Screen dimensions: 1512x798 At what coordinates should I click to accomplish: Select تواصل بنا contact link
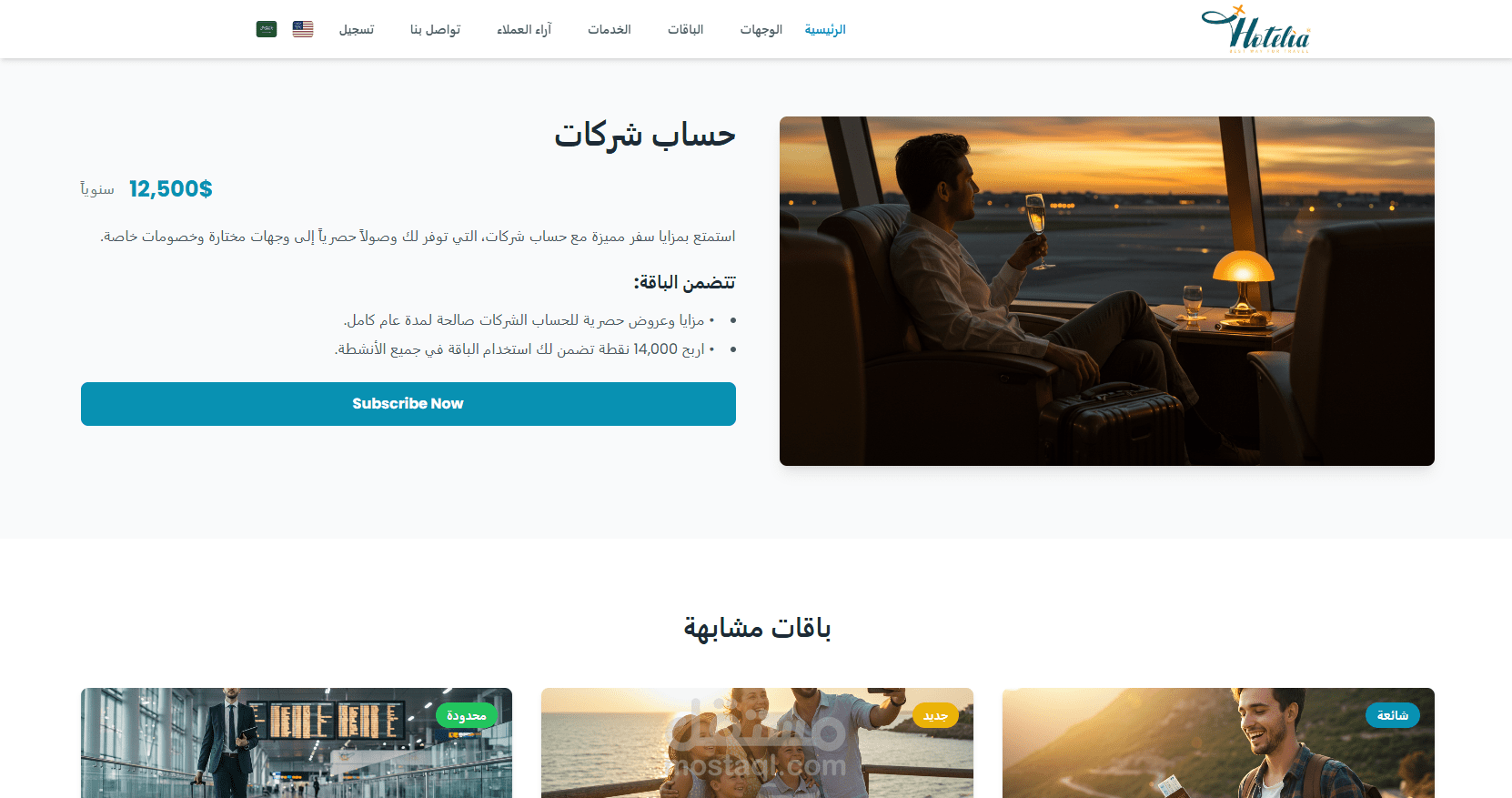coord(435,30)
